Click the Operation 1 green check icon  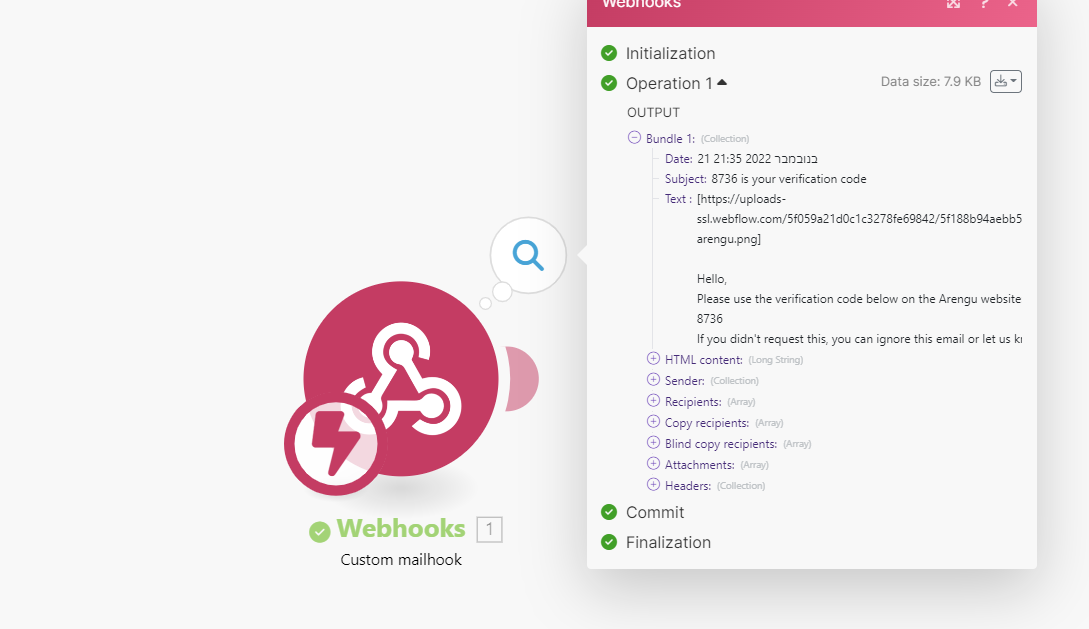coord(609,83)
